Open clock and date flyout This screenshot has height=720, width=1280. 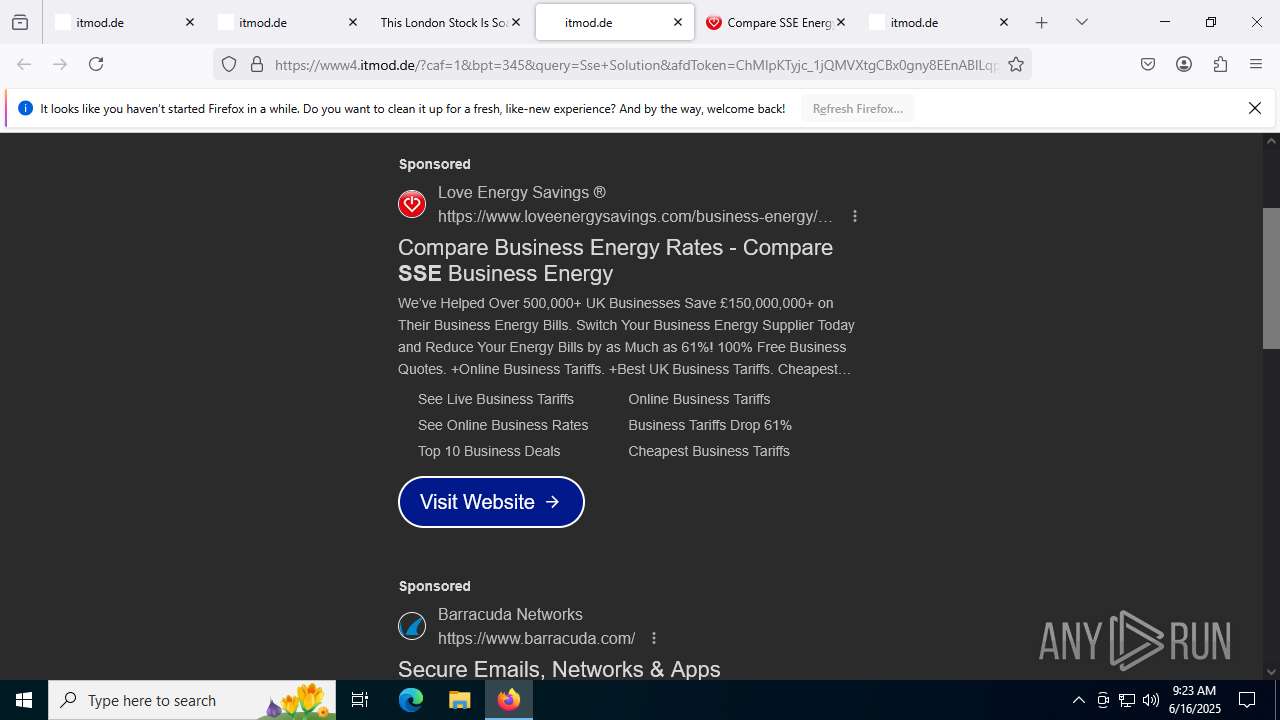point(1194,700)
